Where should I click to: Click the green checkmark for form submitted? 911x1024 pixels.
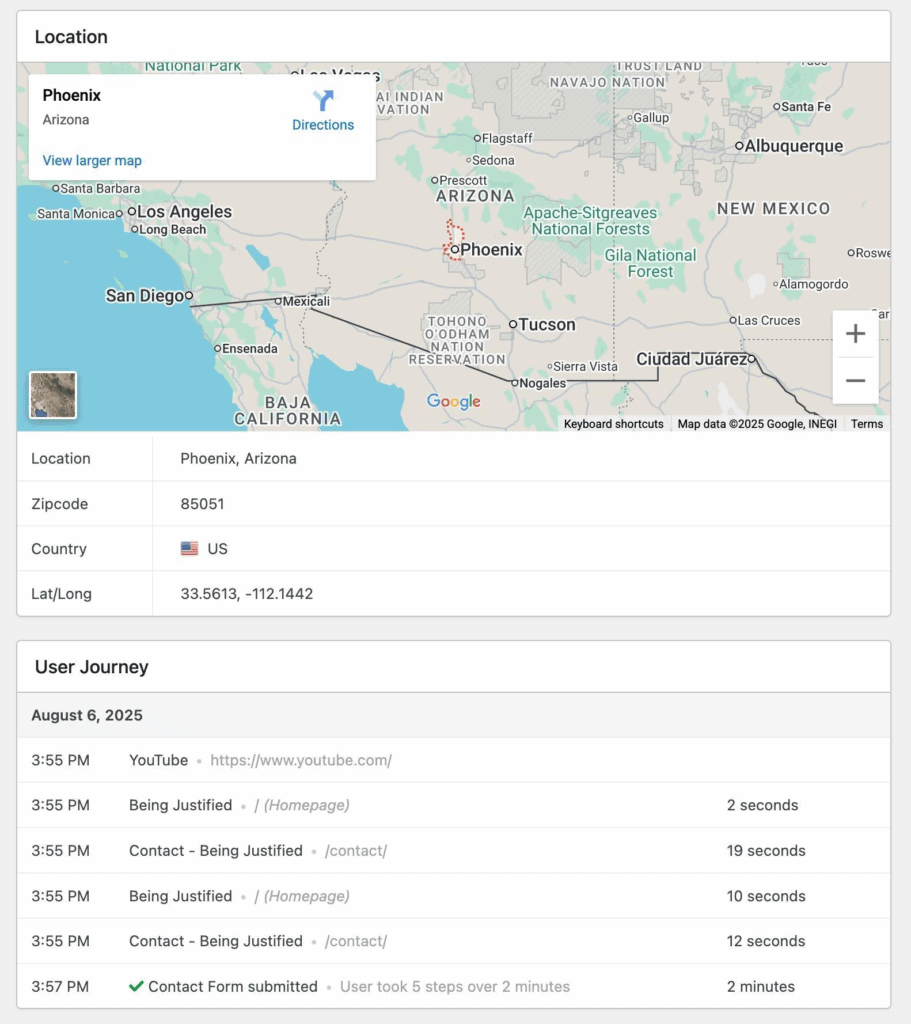136,986
